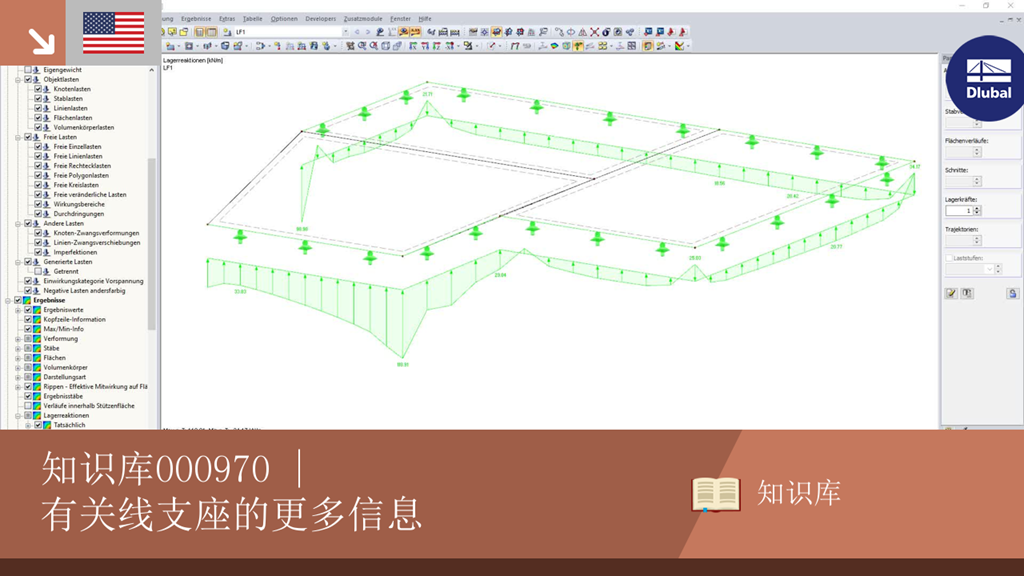Open the Zusatzmodule menu

tap(362, 19)
